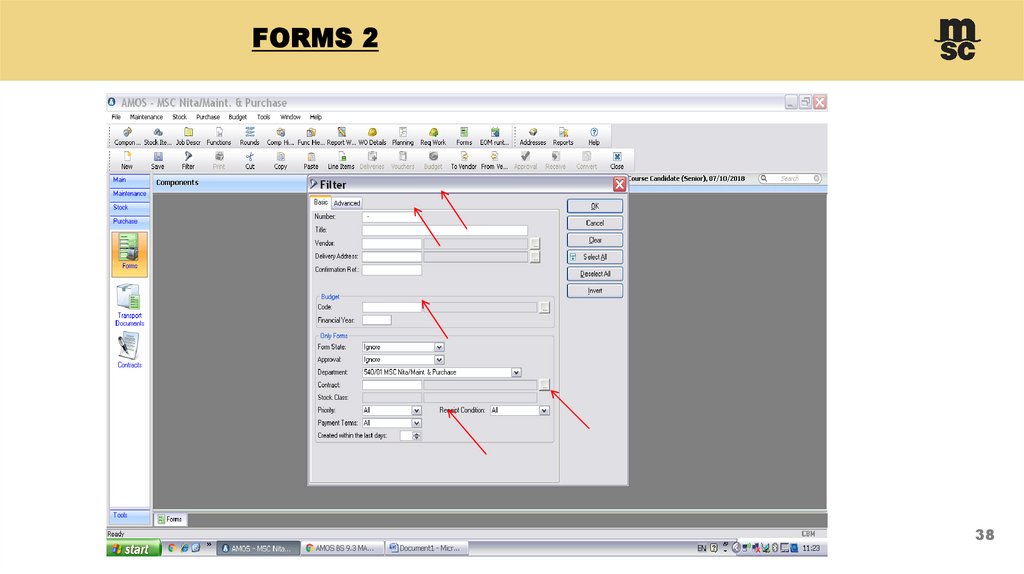Open Contracts sidebar icon

pos(129,351)
